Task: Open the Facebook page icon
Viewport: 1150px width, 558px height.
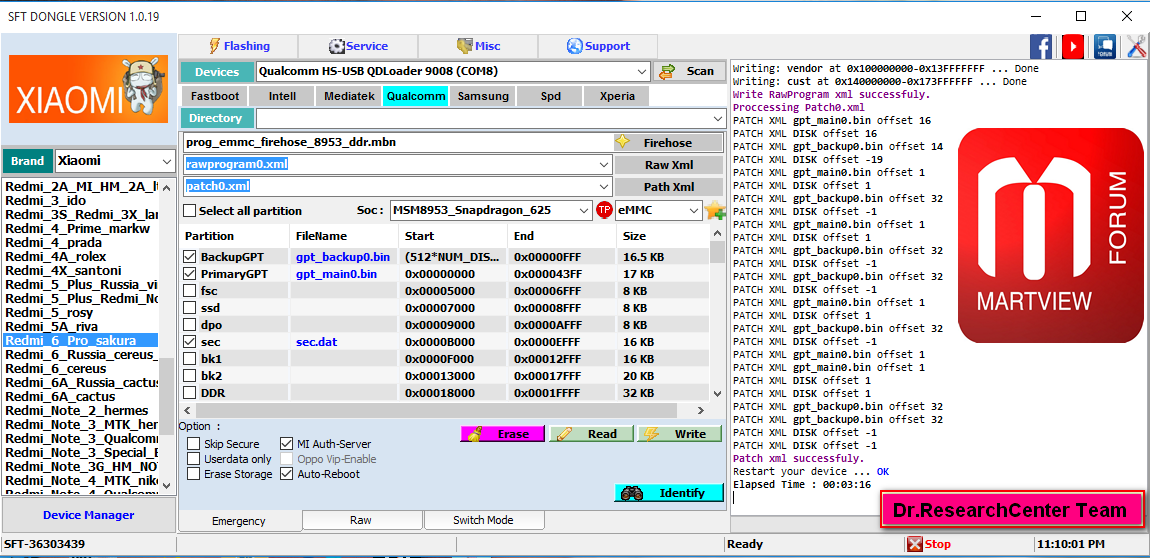Action: coord(1041,46)
